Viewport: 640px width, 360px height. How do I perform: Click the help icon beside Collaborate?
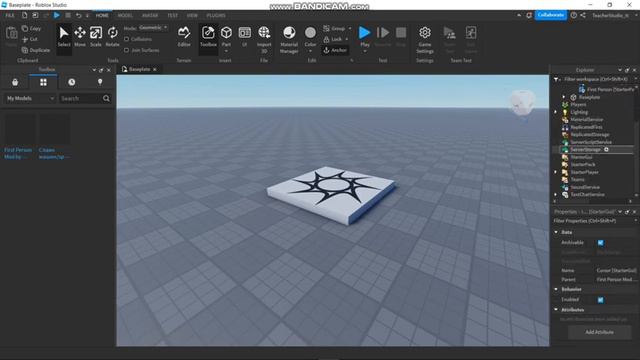coord(573,15)
